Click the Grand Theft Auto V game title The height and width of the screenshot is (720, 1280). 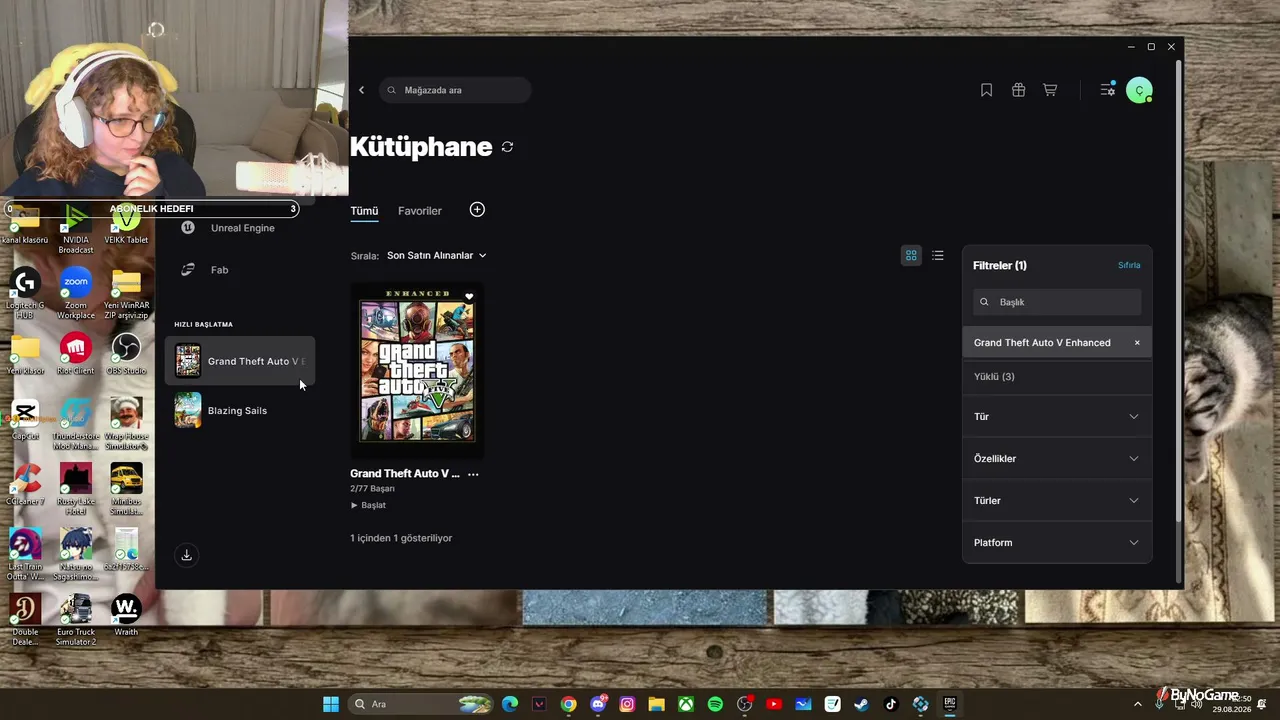point(405,474)
